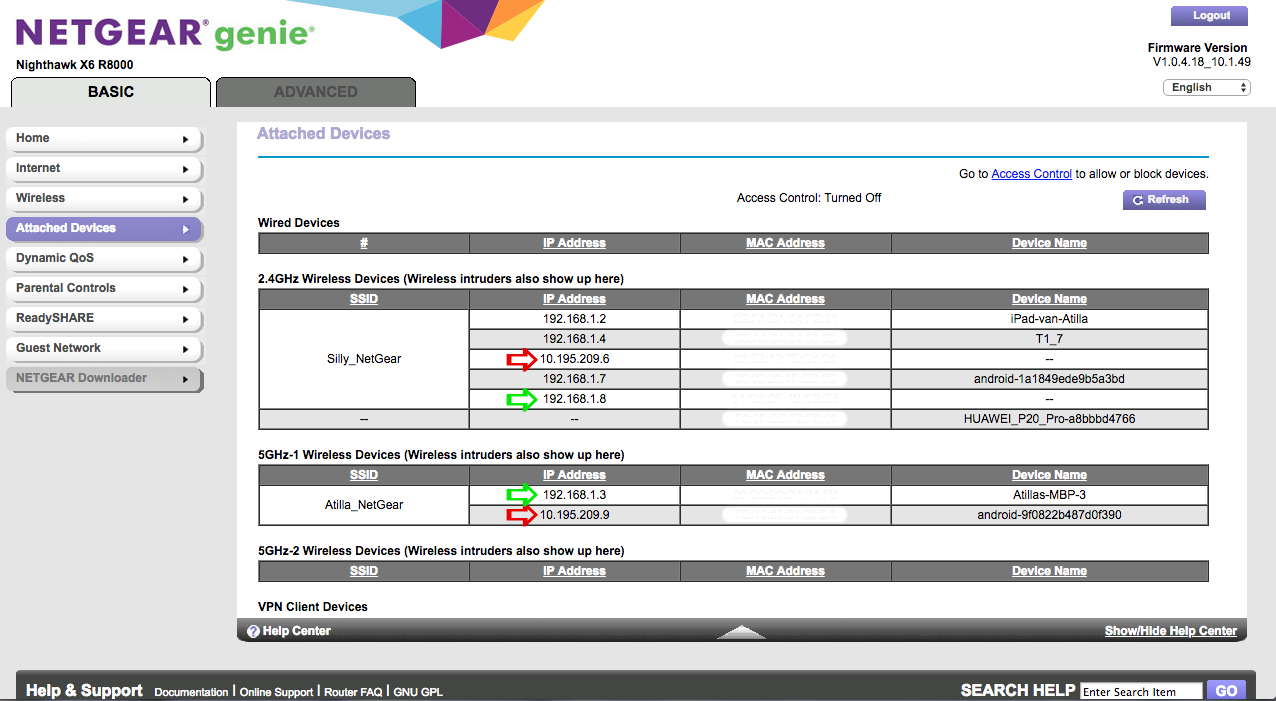The height and width of the screenshot is (701, 1276).
Task: Click the arrow beside Dynamic QoS
Action: [185, 259]
